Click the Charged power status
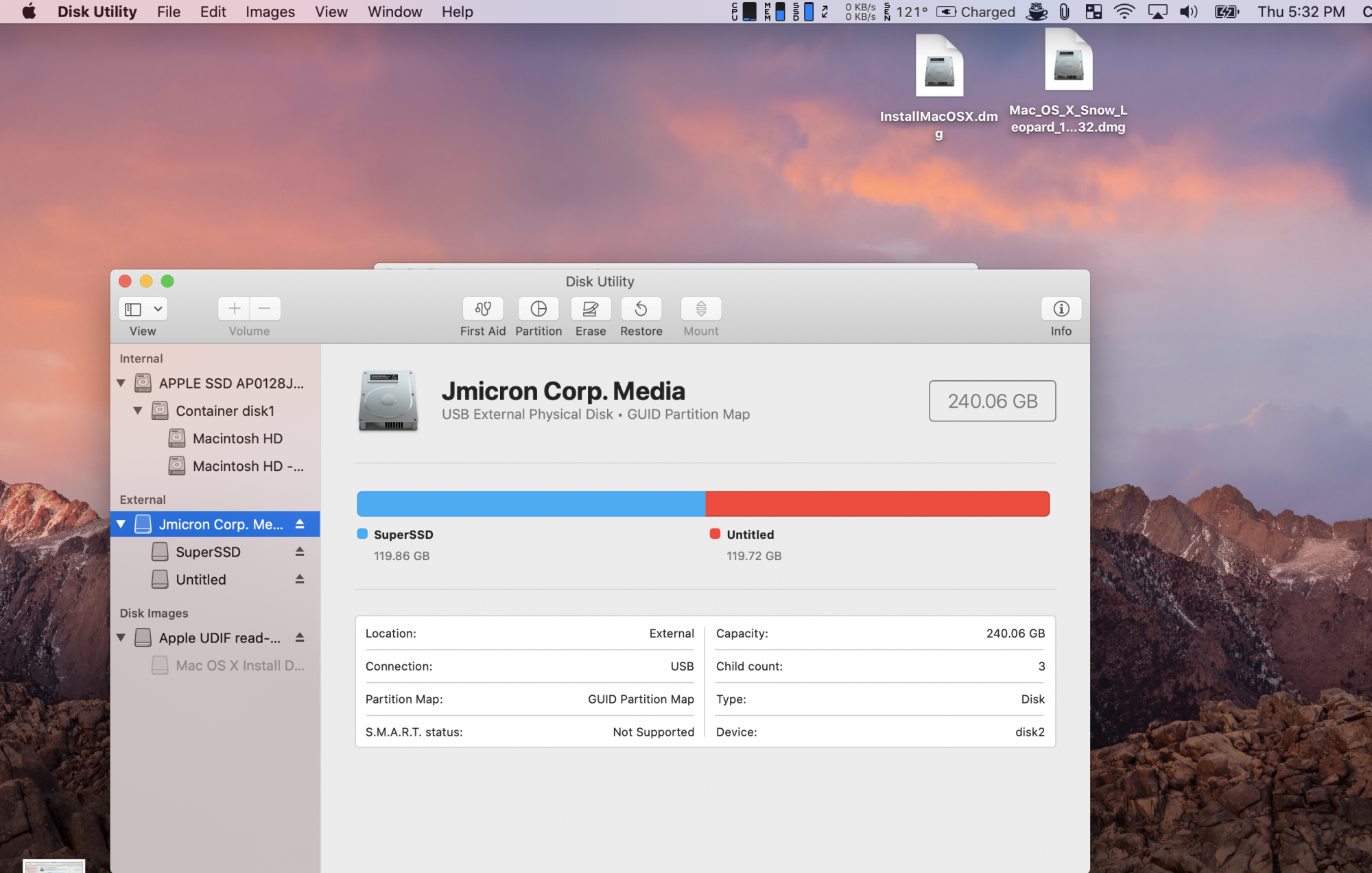 (975, 12)
